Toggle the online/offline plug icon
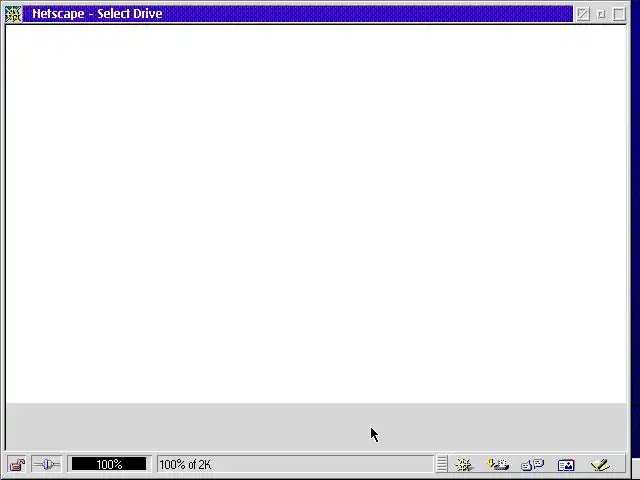 [x=46, y=464]
